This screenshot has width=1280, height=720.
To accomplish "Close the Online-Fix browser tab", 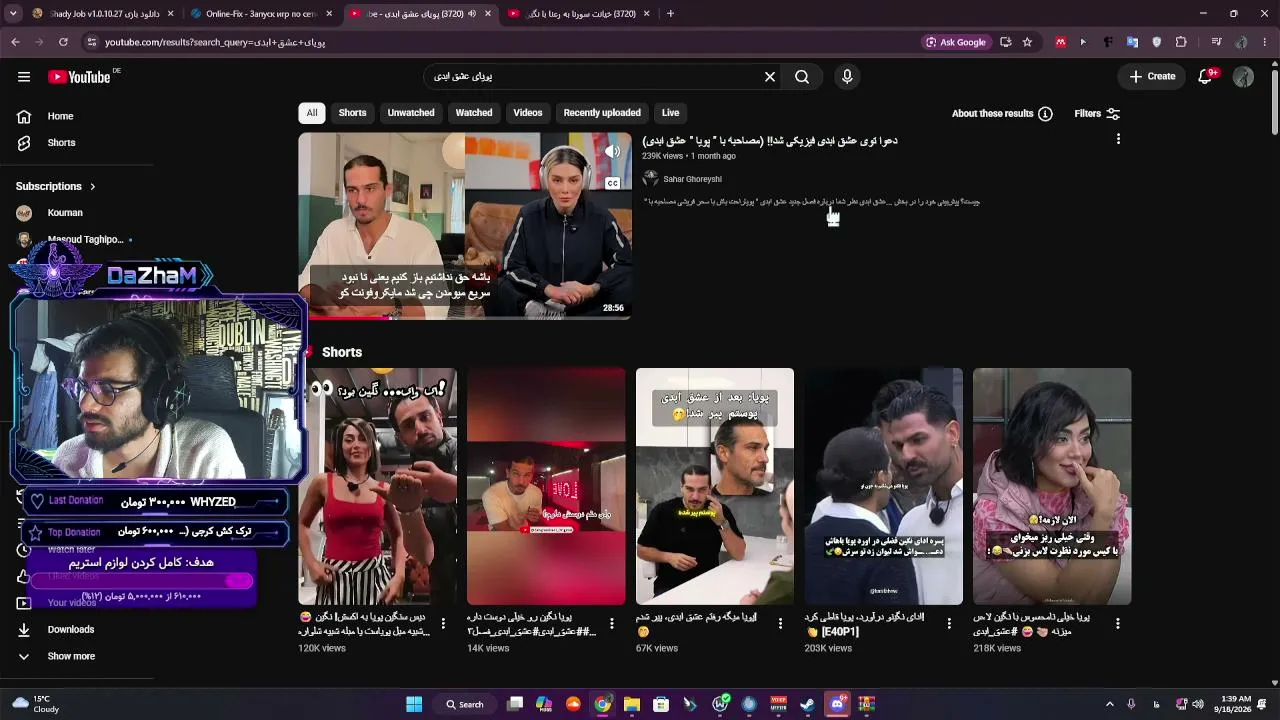I will tap(329, 14).
